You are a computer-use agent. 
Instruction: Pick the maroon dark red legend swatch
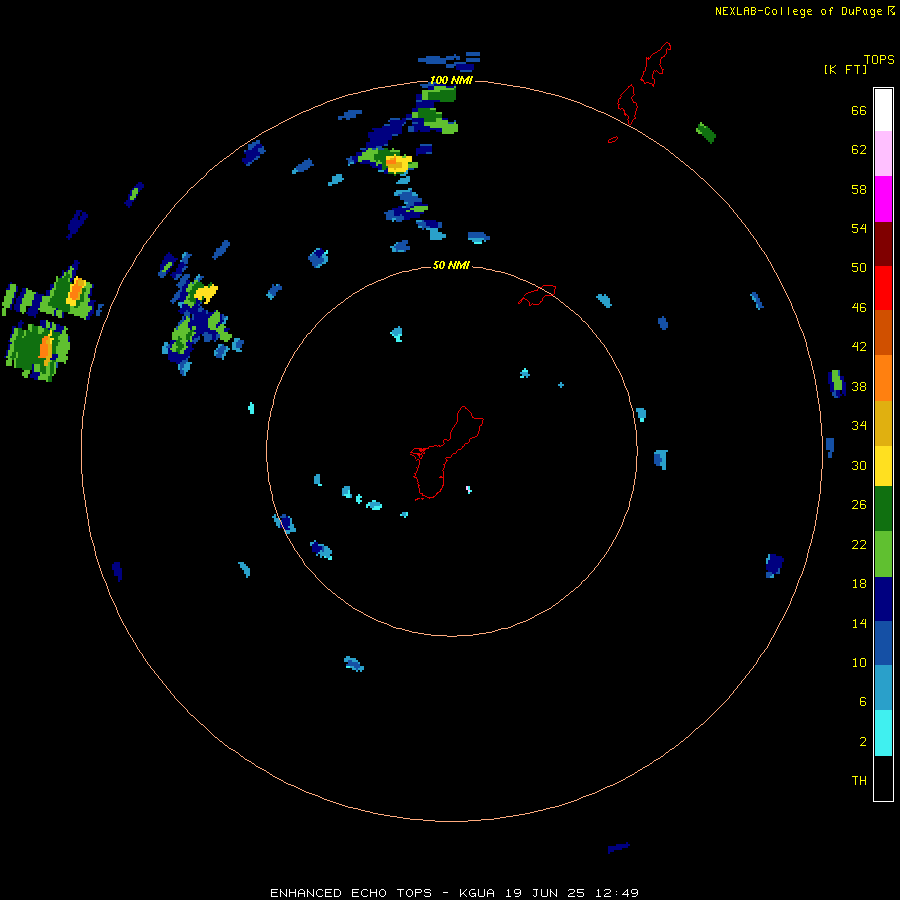click(x=883, y=243)
